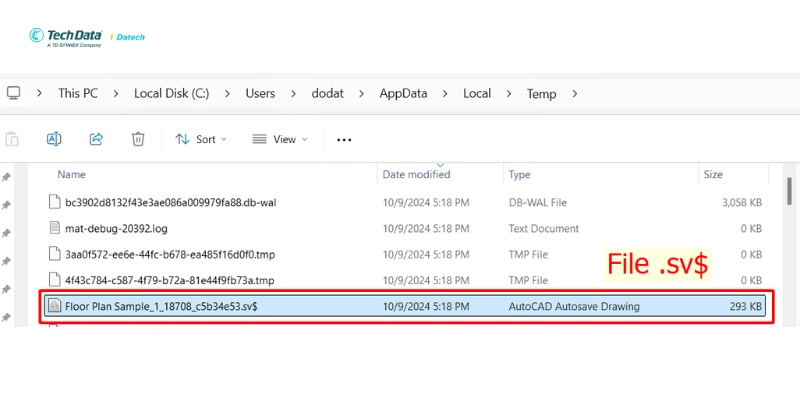Click the DB-WAL File type cell
The height and width of the screenshot is (400, 800).
tap(538, 203)
